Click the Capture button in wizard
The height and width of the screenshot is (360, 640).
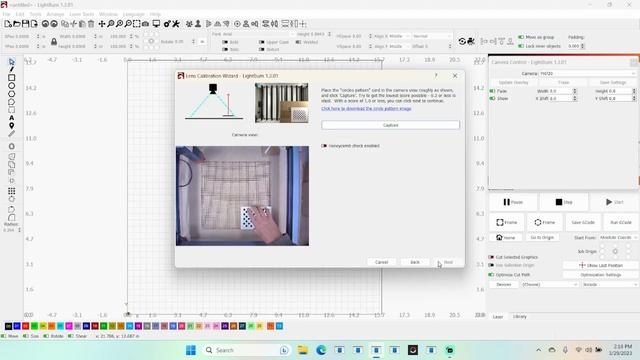(390, 125)
